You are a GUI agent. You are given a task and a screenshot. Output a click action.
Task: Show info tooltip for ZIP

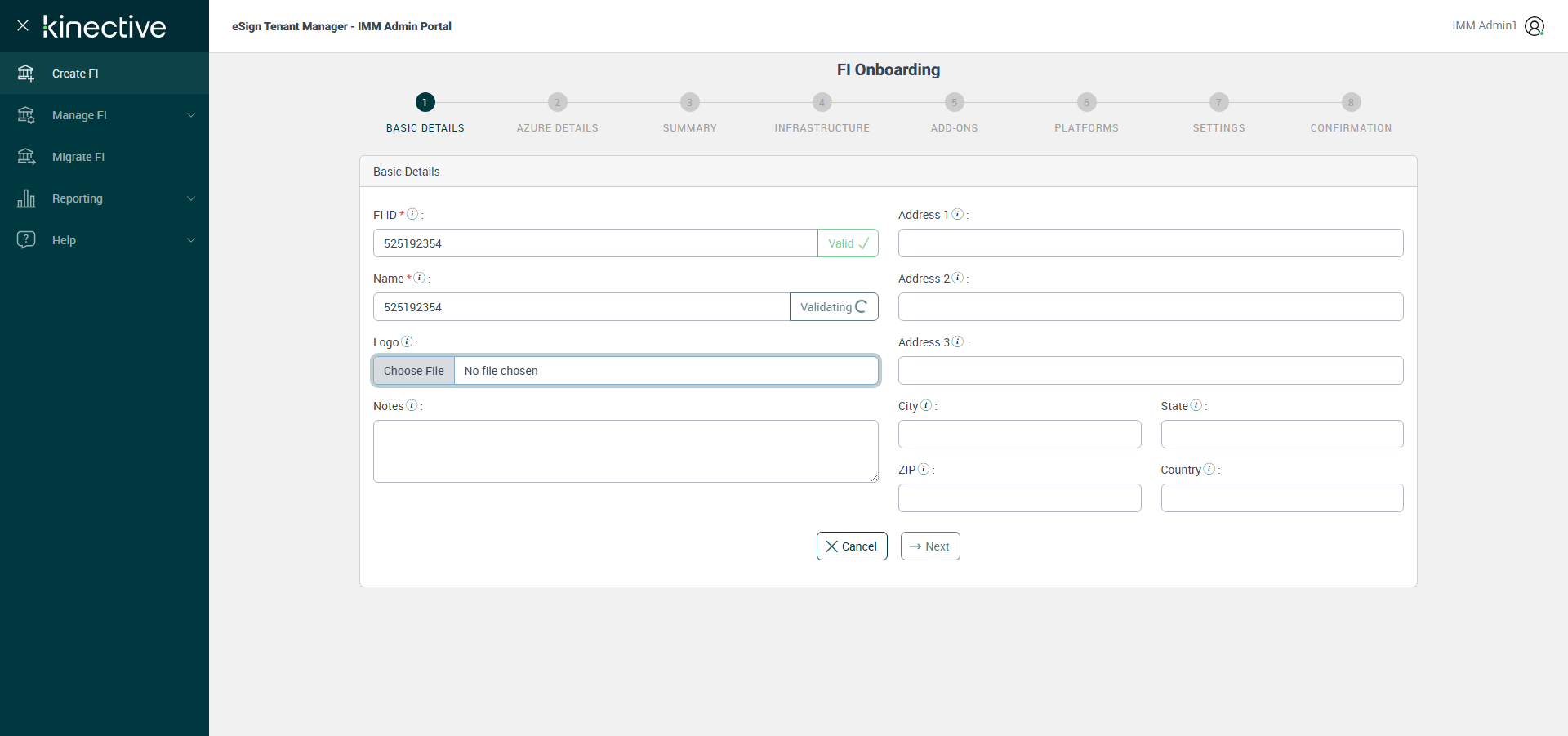[x=924, y=469]
